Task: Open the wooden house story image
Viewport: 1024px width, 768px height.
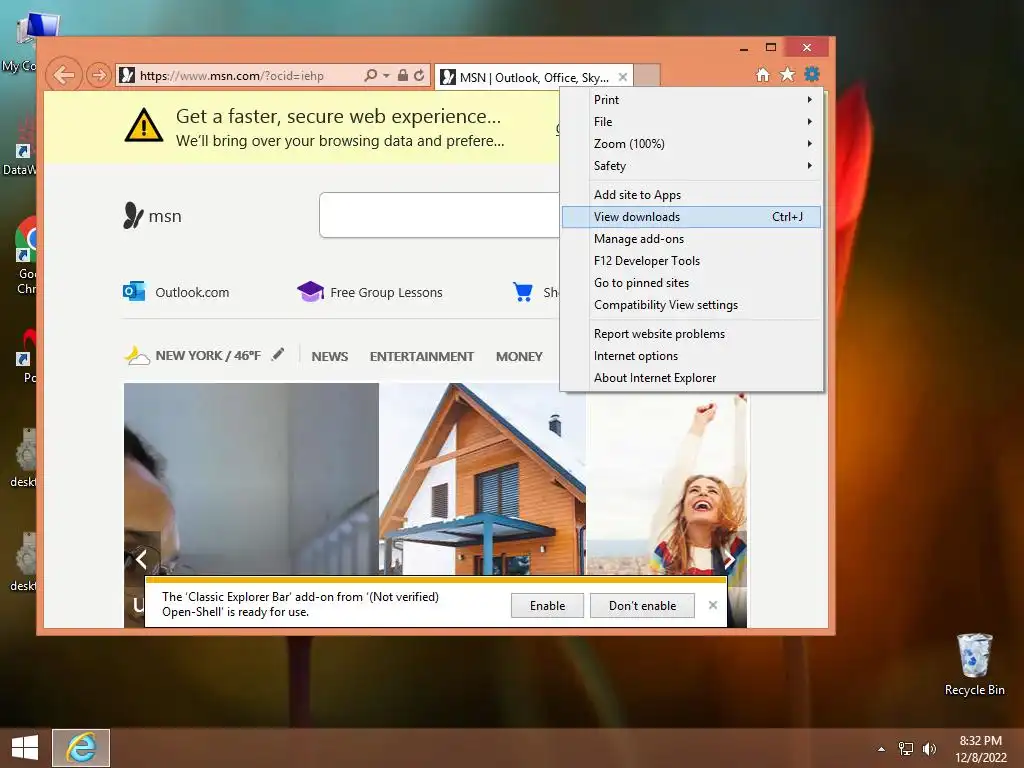Action: [482, 479]
